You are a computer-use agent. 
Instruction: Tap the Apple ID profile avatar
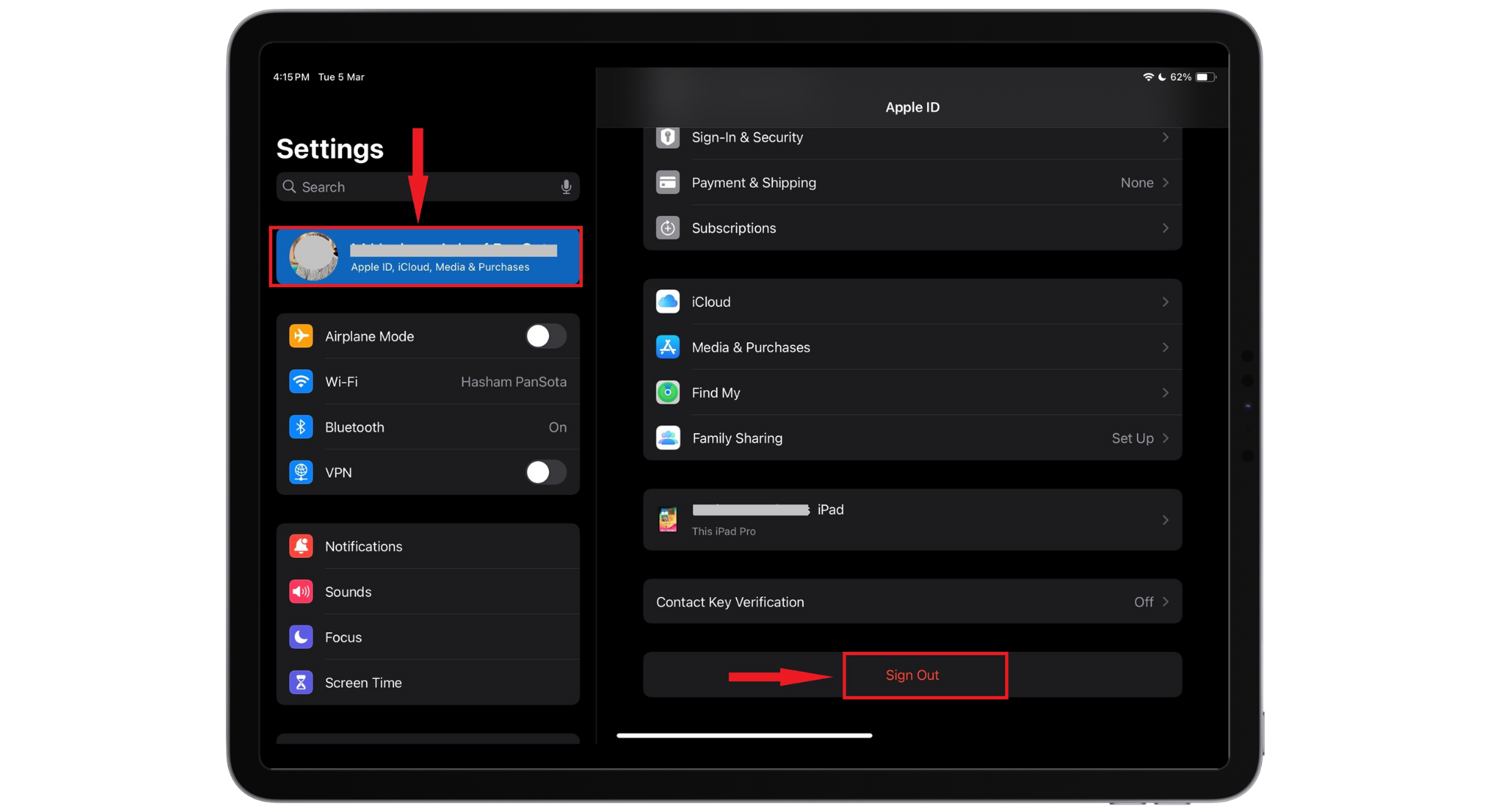[x=314, y=256]
